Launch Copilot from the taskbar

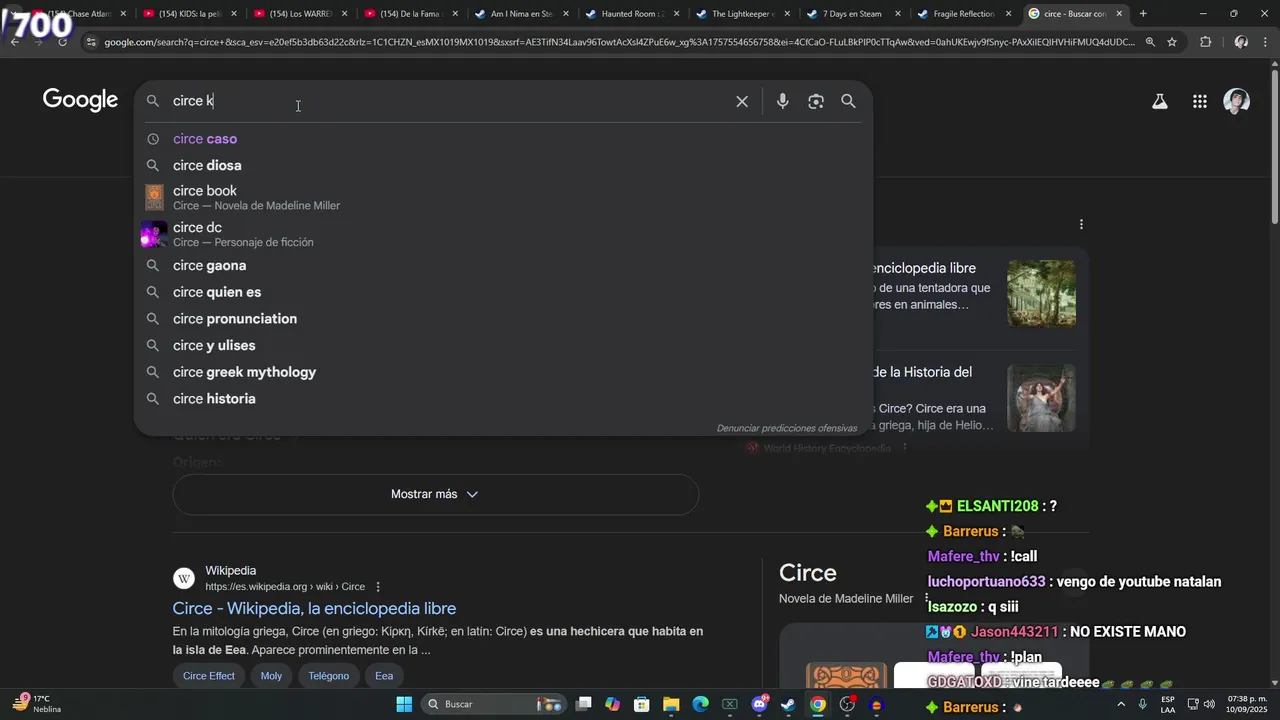(x=613, y=704)
